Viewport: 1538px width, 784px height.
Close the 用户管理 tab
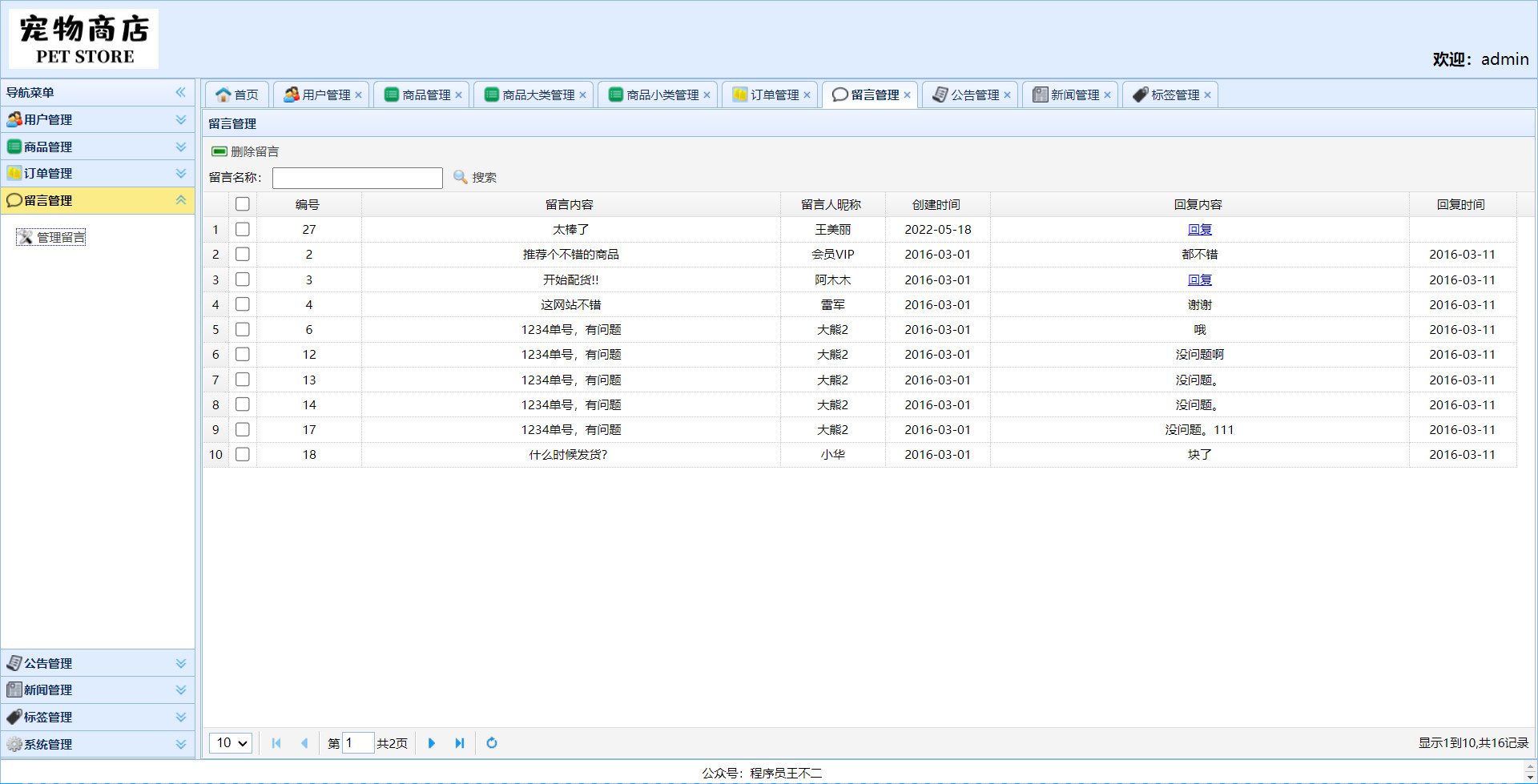pos(358,95)
